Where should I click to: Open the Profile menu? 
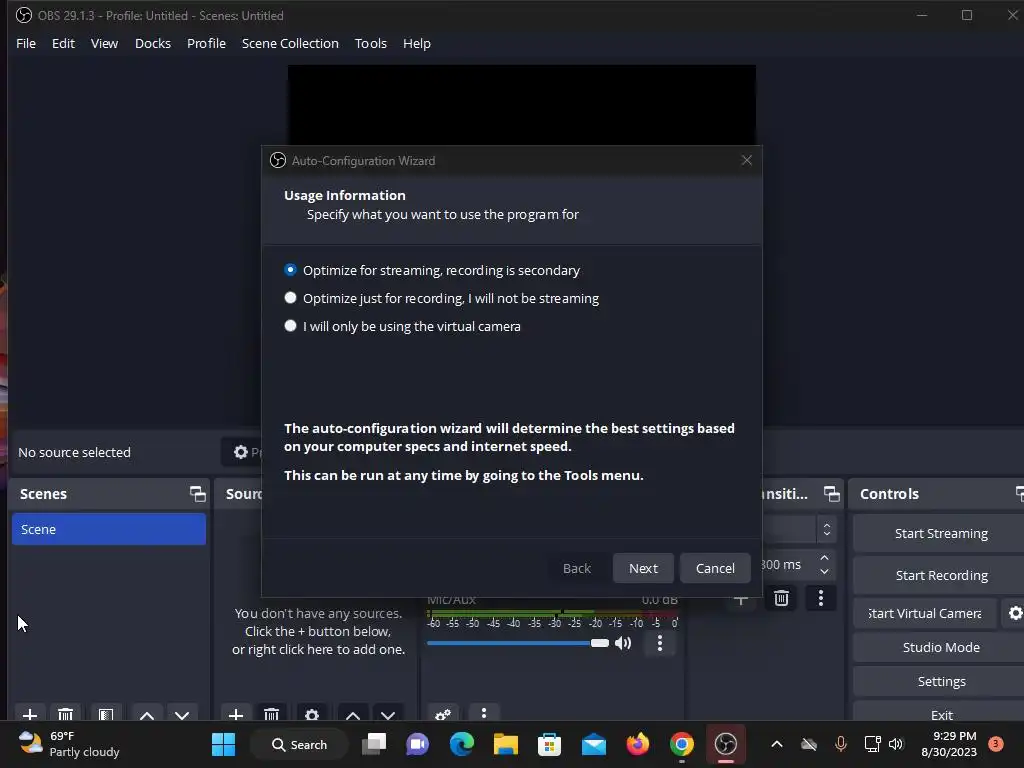coord(206,43)
